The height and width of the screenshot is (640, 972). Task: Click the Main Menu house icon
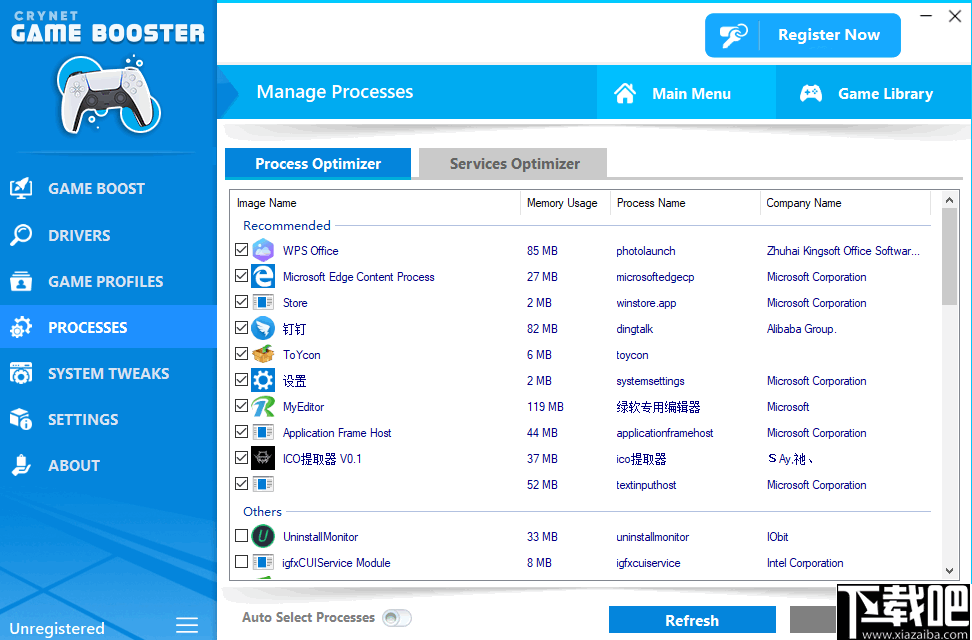point(625,94)
